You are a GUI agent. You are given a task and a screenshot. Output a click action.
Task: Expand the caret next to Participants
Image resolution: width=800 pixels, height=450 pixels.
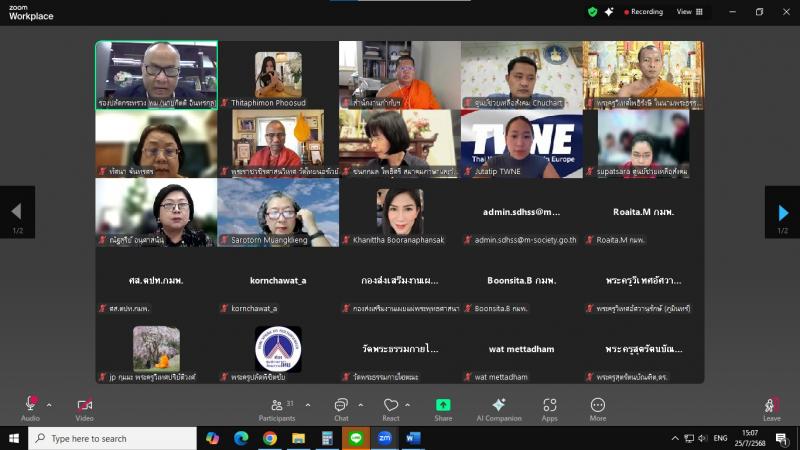pos(308,405)
